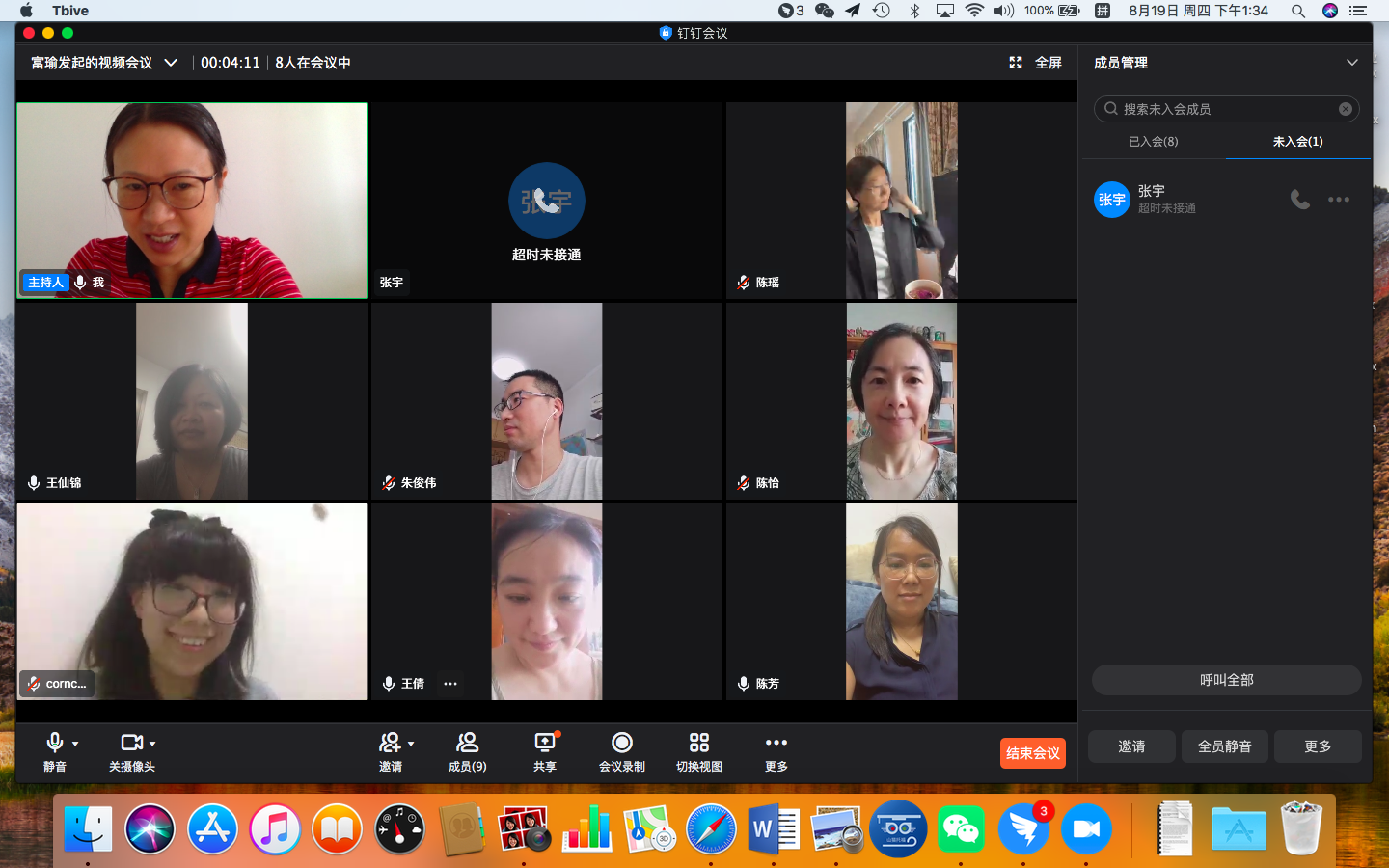Open Spotlight search in menu bar

[x=1298, y=11]
